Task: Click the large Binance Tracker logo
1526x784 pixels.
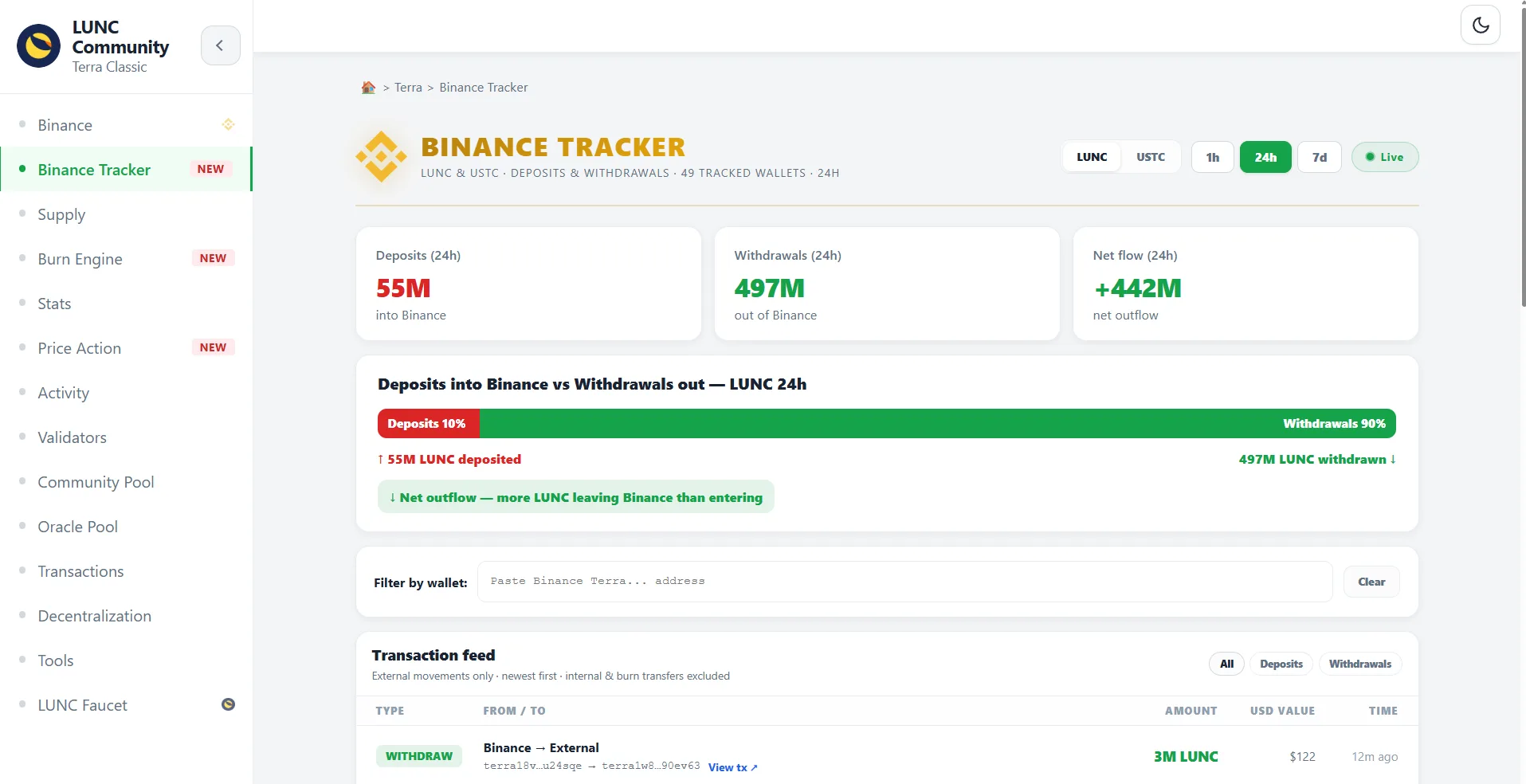Action: [381, 156]
